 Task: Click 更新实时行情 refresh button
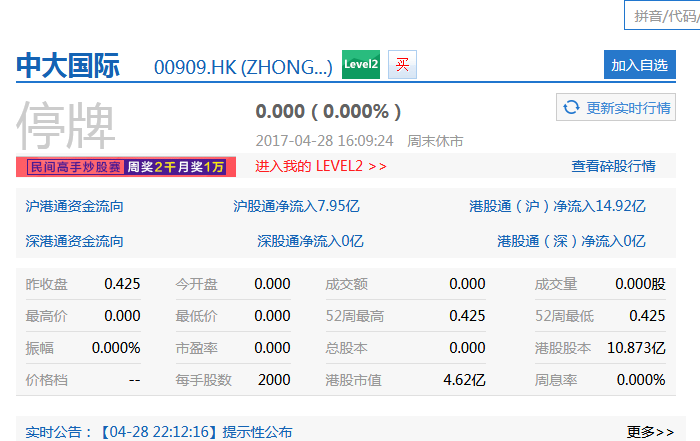(x=616, y=107)
